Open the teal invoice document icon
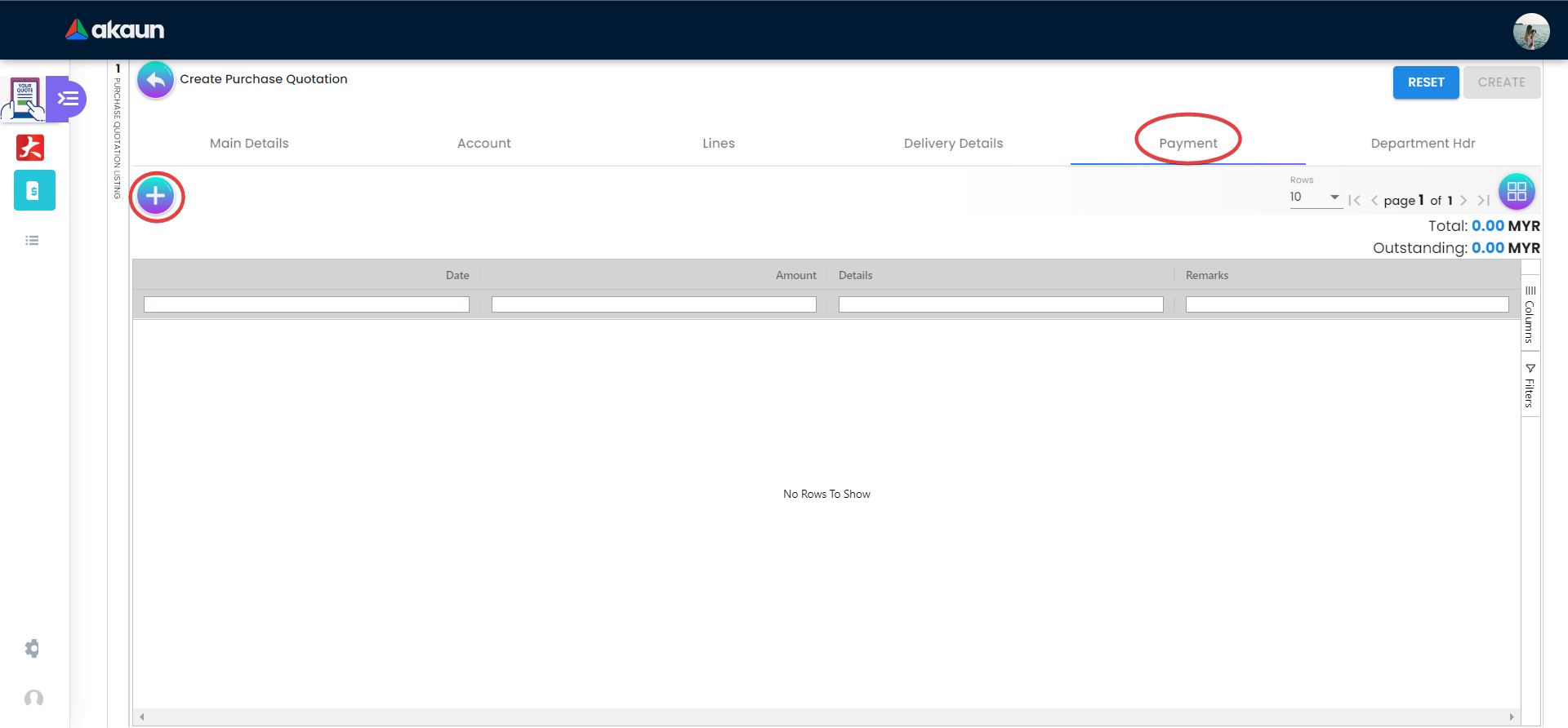This screenshot has width=1568, height=728. (34, 190)
